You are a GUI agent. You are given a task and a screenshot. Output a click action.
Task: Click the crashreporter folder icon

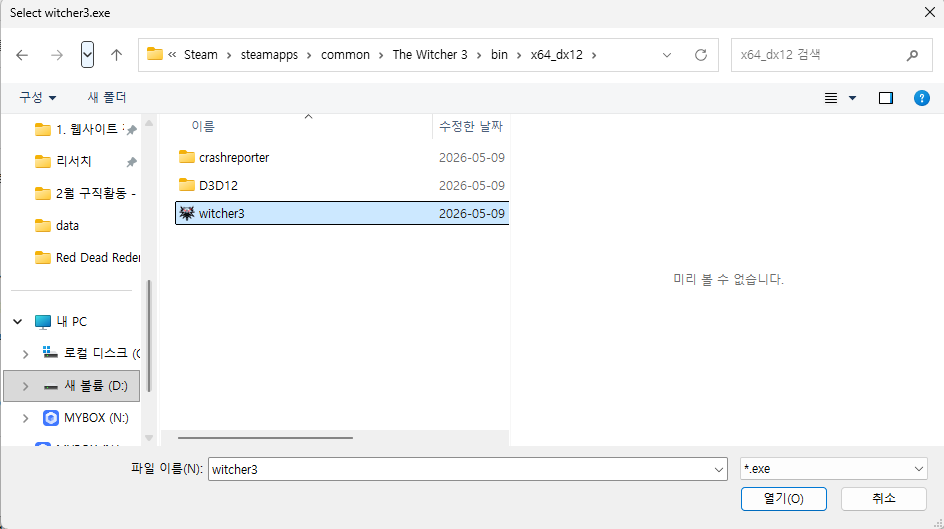coord(187,157)
